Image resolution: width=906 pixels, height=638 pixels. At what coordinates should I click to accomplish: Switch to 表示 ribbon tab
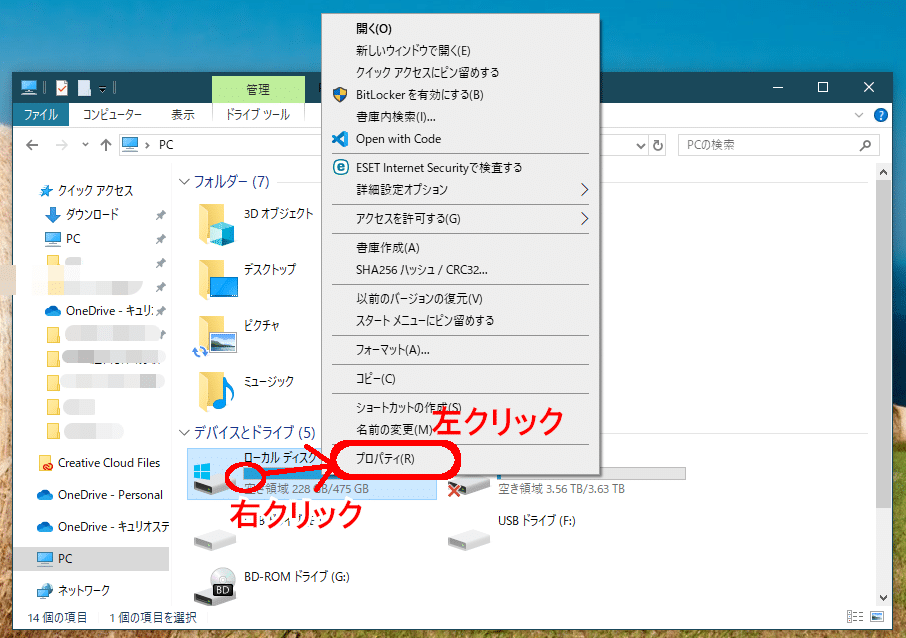click(183, 114)
